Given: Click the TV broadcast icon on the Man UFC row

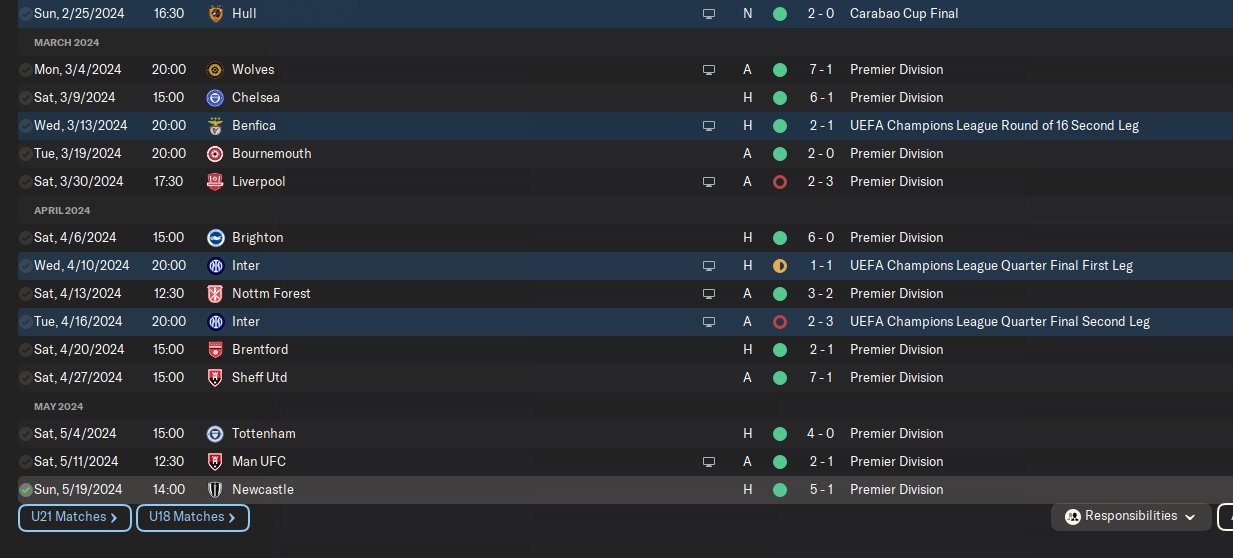Looking at the screenshot, I should tap(709, 462).
